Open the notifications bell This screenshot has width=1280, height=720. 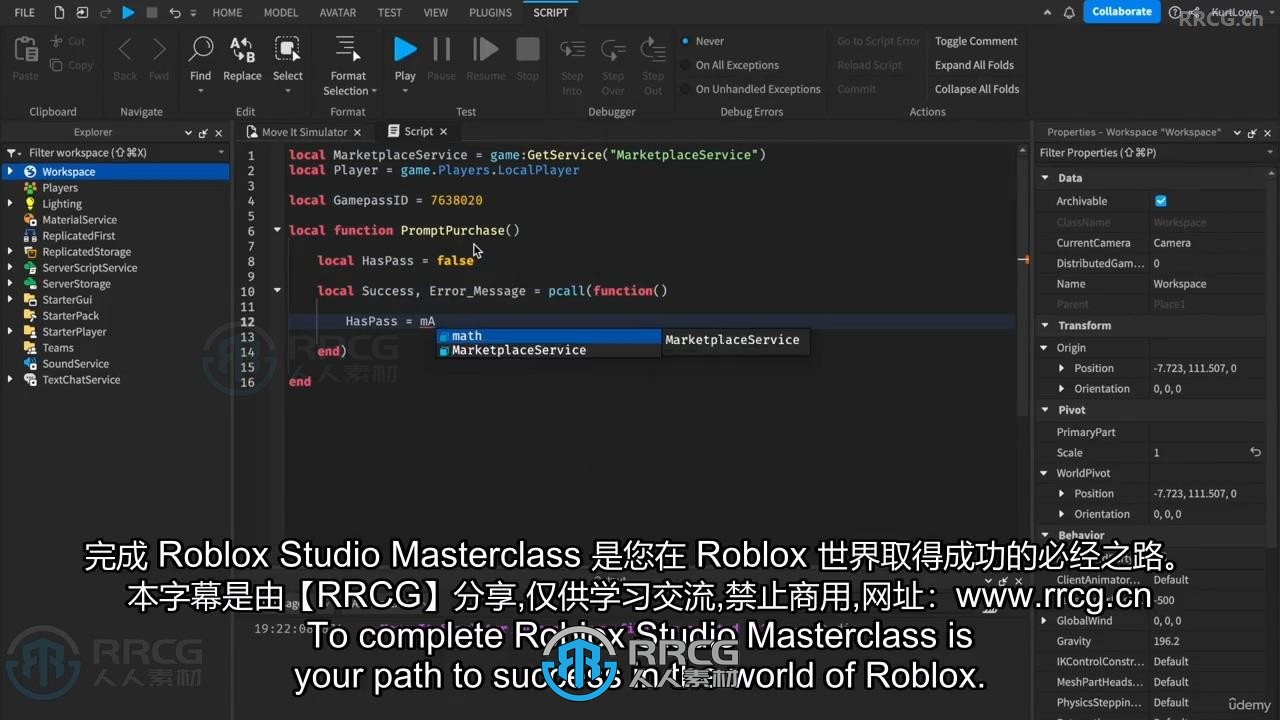tap(1069, 12)
